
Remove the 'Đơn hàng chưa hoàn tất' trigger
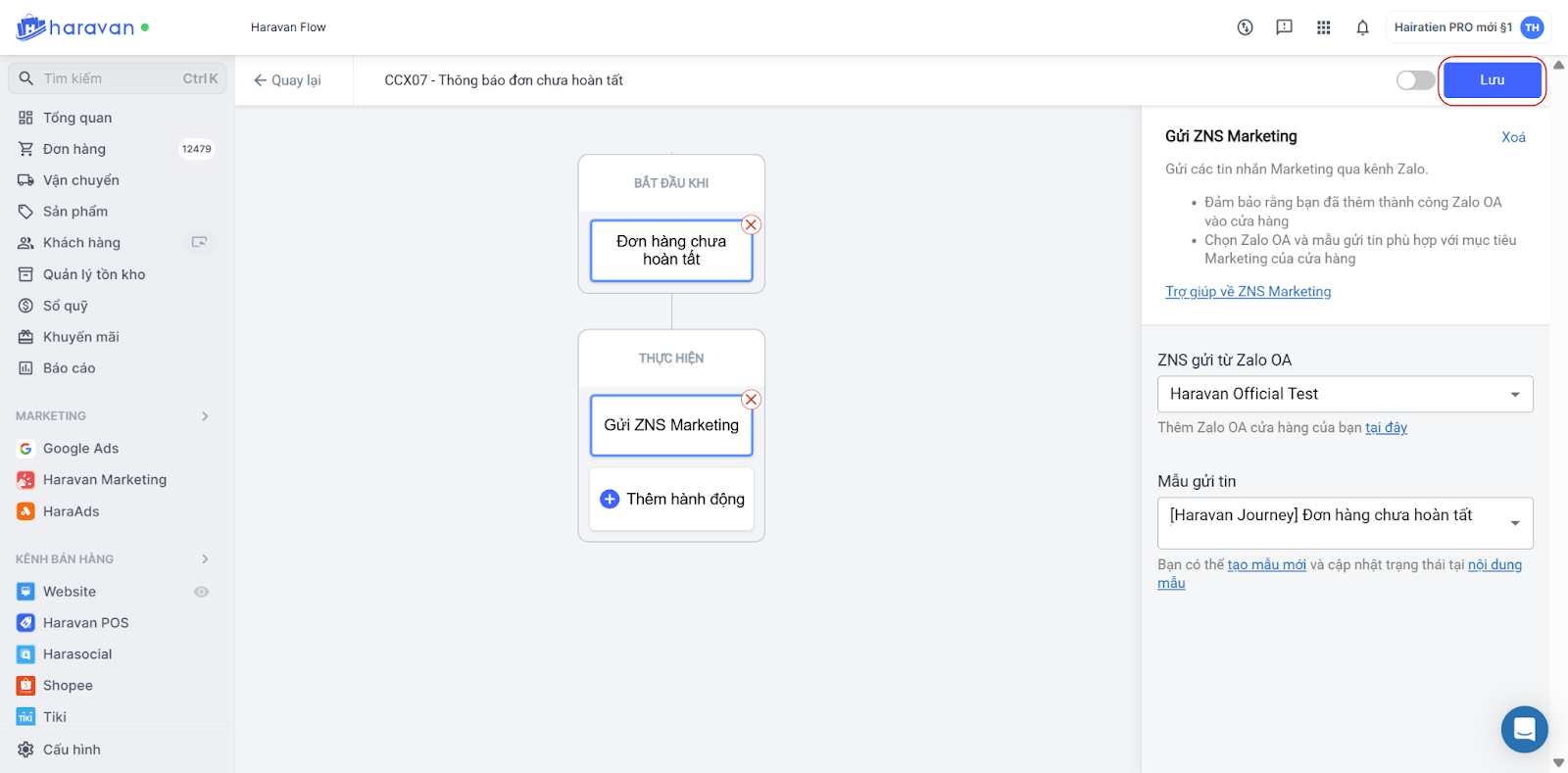752,224
